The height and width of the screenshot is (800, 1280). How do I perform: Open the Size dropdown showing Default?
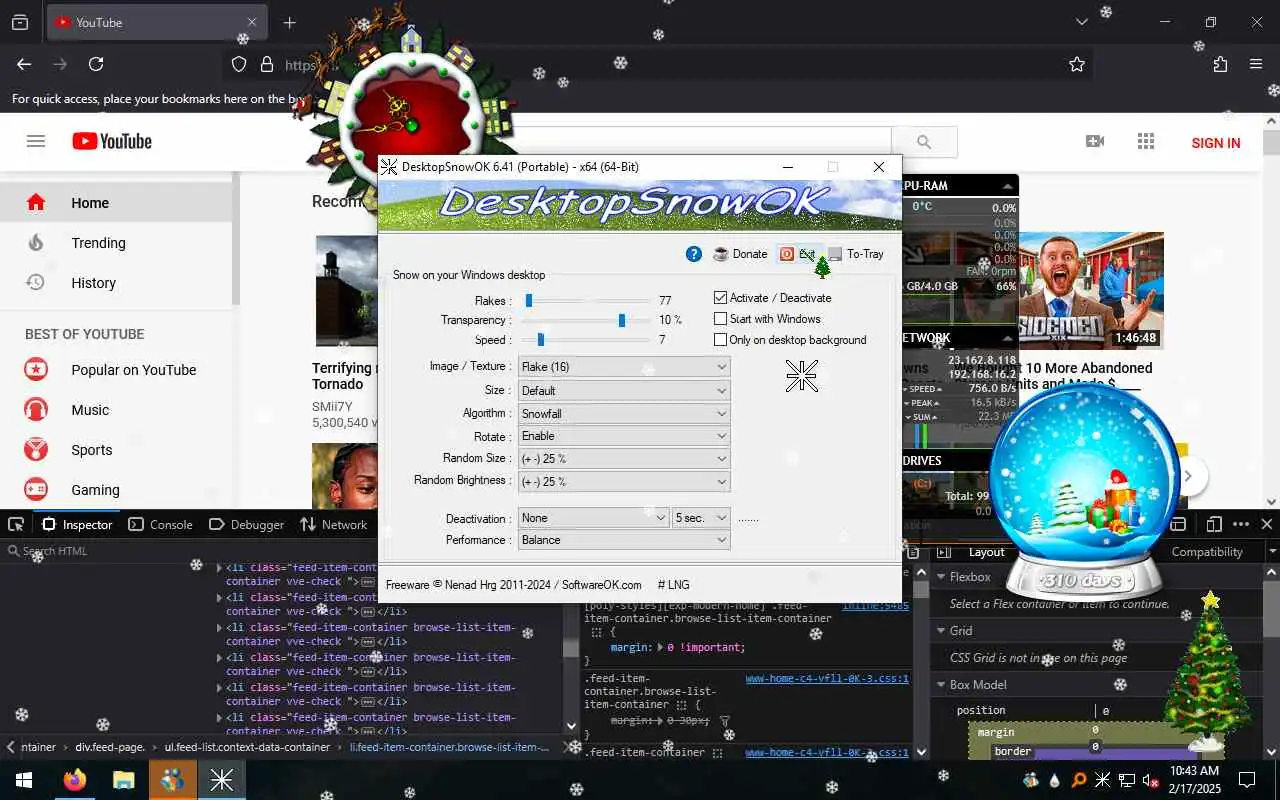[624, 390]
